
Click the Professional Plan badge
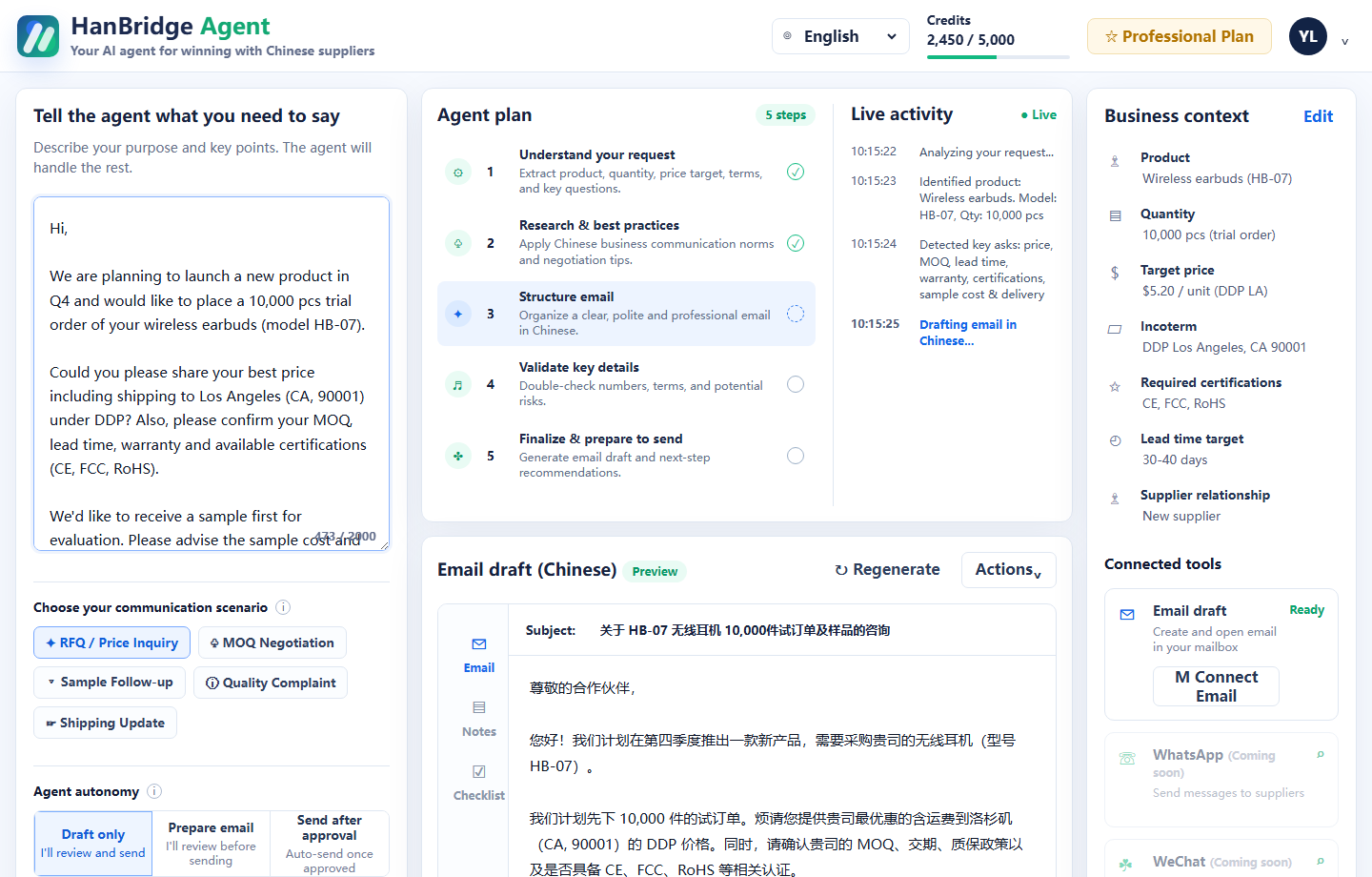(x=1180, y=36)
